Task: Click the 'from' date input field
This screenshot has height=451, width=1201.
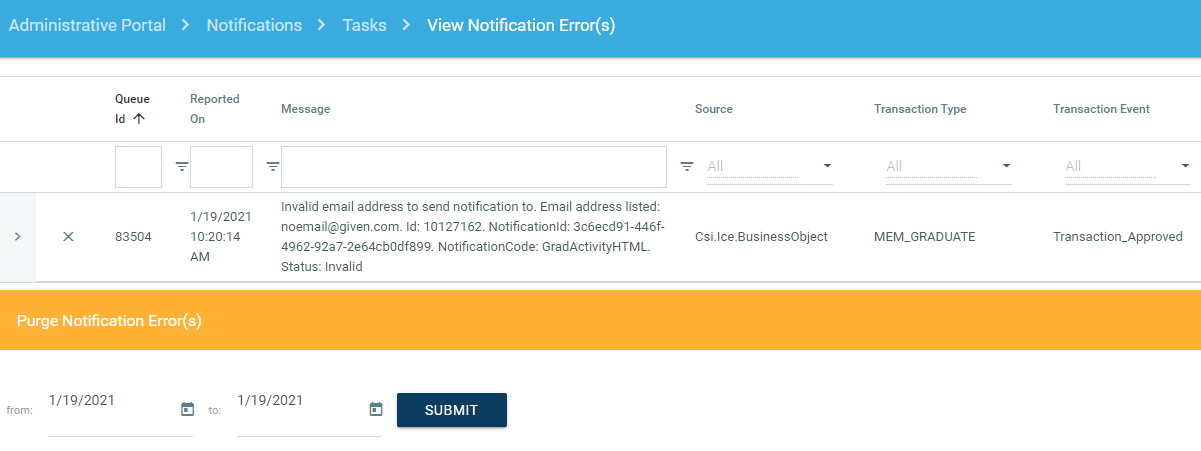Action: coord(110,401)
